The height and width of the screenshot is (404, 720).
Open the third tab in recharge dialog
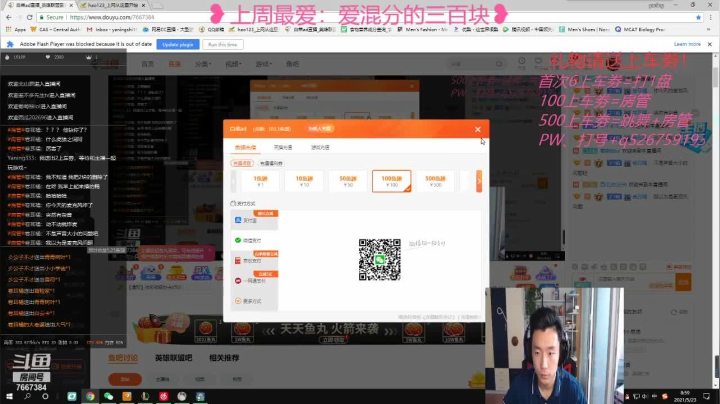(x=320, y=147)
